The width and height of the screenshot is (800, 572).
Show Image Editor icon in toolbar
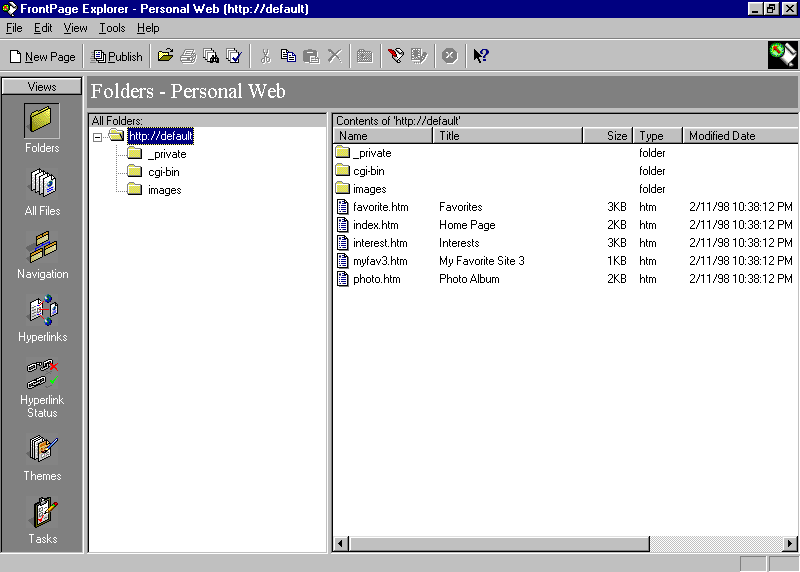[419, 56]
